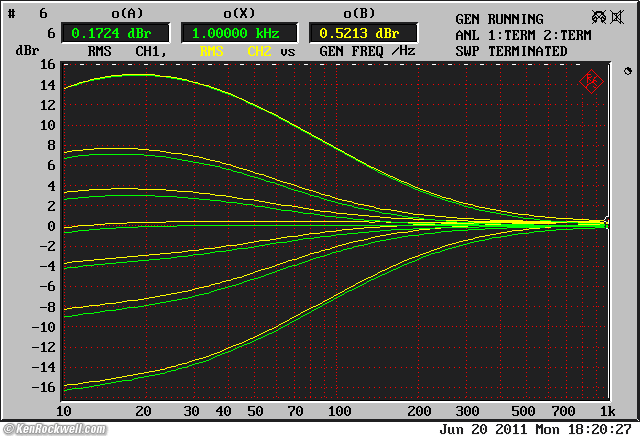Viewport: 640px width, 436px height.
Task: Click the red Rohde & Schwarz diamond logo
Action: (x=591, y=82)
